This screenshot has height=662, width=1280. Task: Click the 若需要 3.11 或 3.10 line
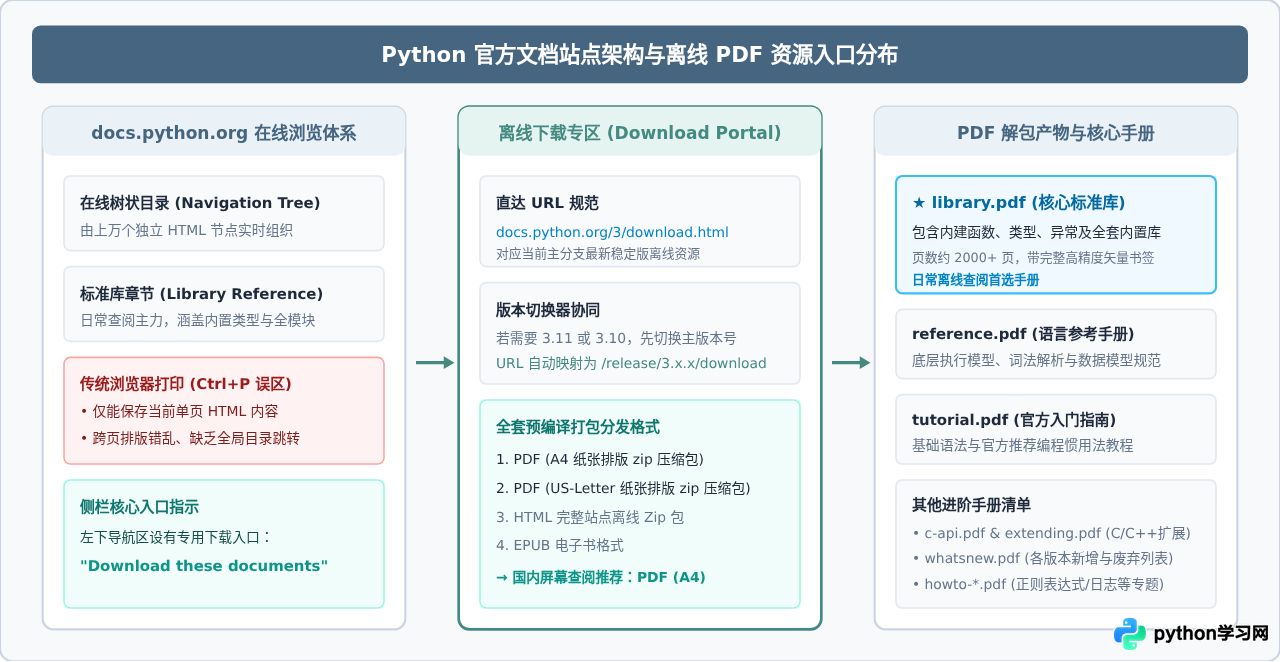(x=616, y=338)
